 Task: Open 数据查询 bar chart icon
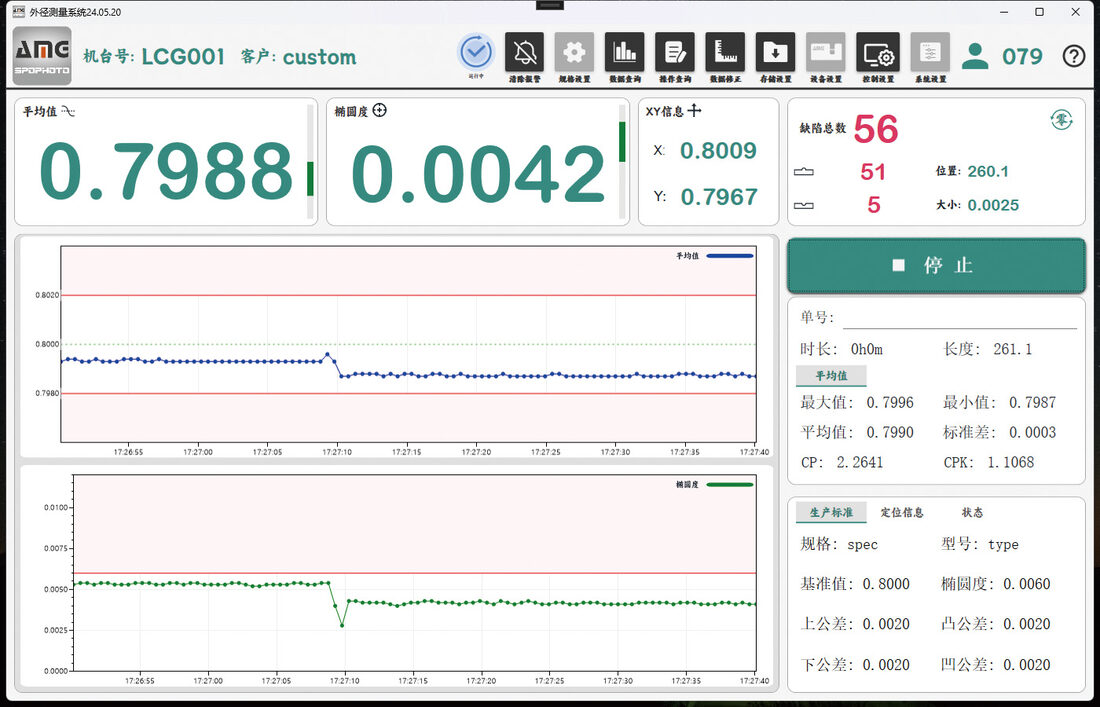pyautogui.click(x=624, y=52)
